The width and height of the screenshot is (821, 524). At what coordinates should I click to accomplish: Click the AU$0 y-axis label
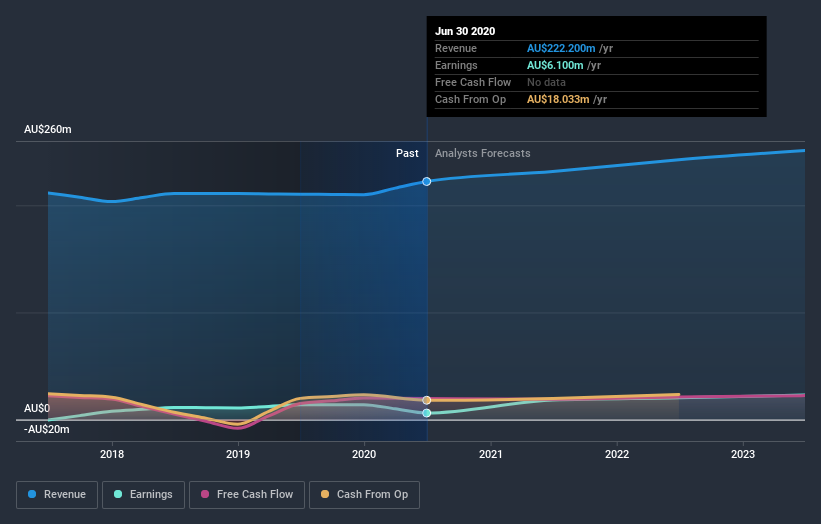pyautogui.click(x=37, y=408)
